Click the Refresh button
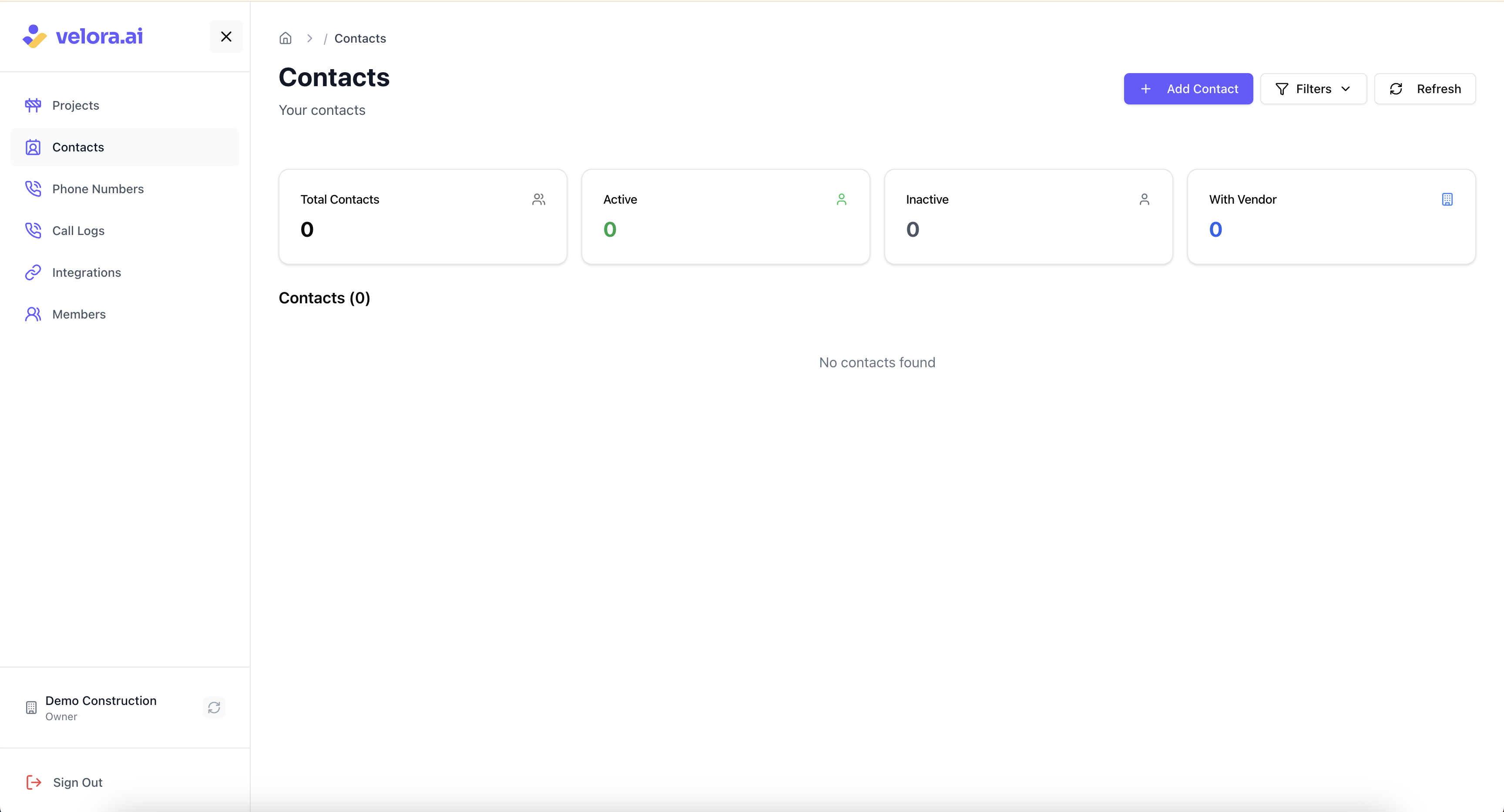 click(x=1425, y=89)
